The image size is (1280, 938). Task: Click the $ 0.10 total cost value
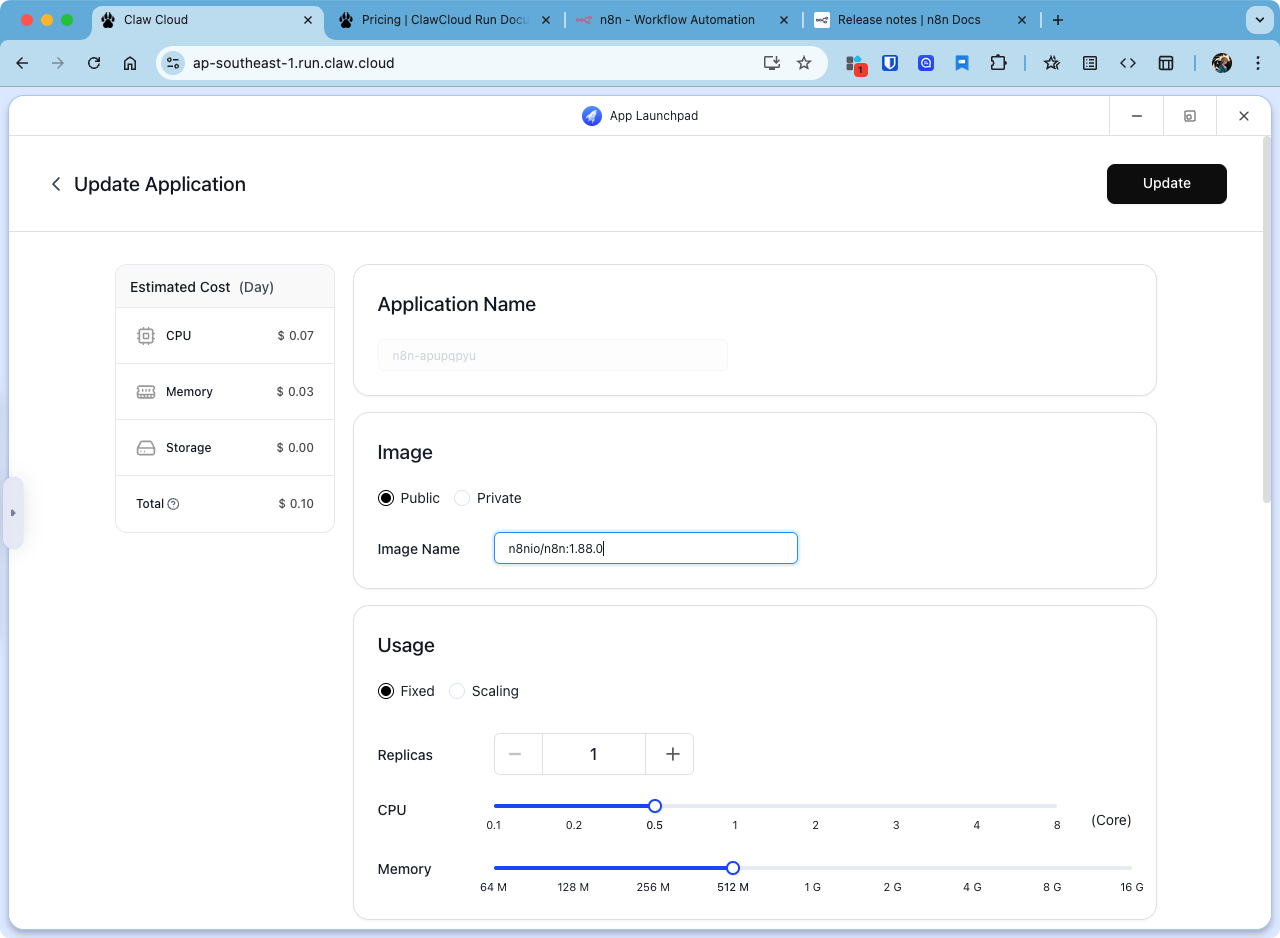296,504
